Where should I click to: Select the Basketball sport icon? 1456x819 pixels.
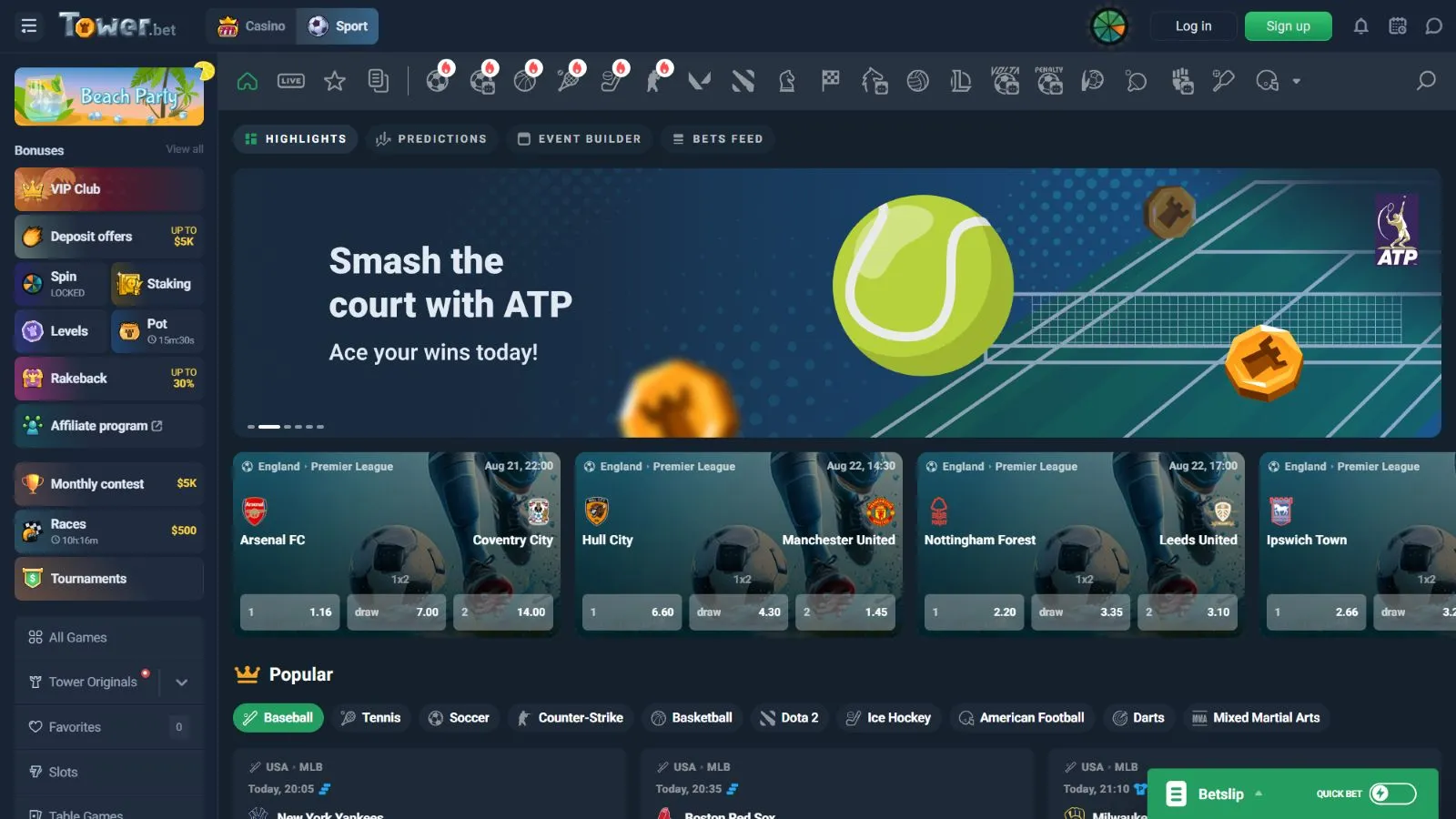click(525, 81)
